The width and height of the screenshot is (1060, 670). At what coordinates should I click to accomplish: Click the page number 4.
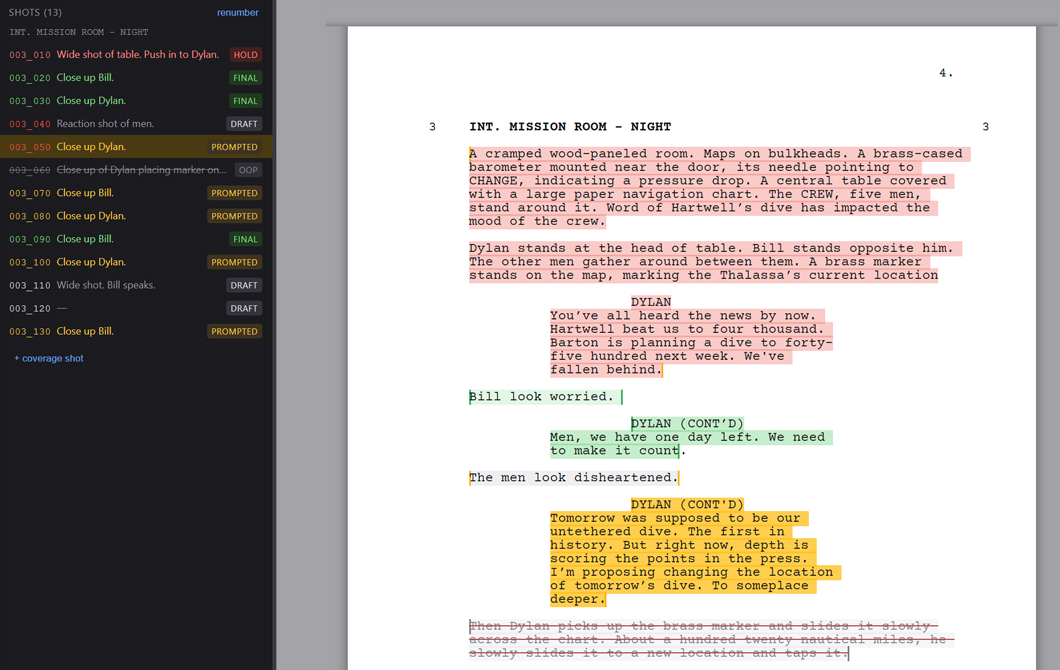946,73
